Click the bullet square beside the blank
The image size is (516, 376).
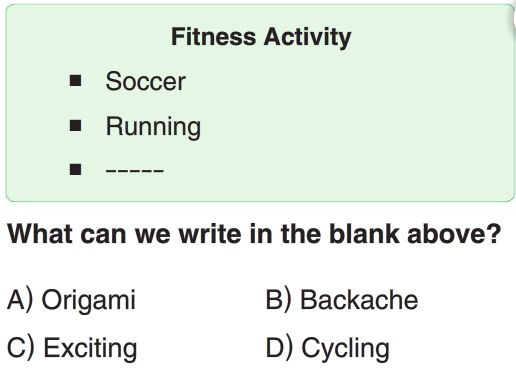76,169
